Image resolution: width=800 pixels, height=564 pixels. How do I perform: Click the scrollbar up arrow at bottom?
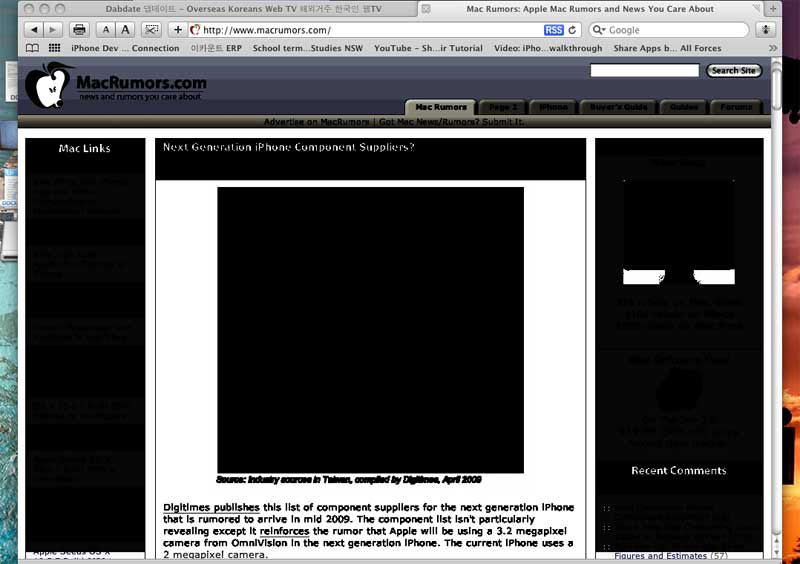tap(776, 540)
